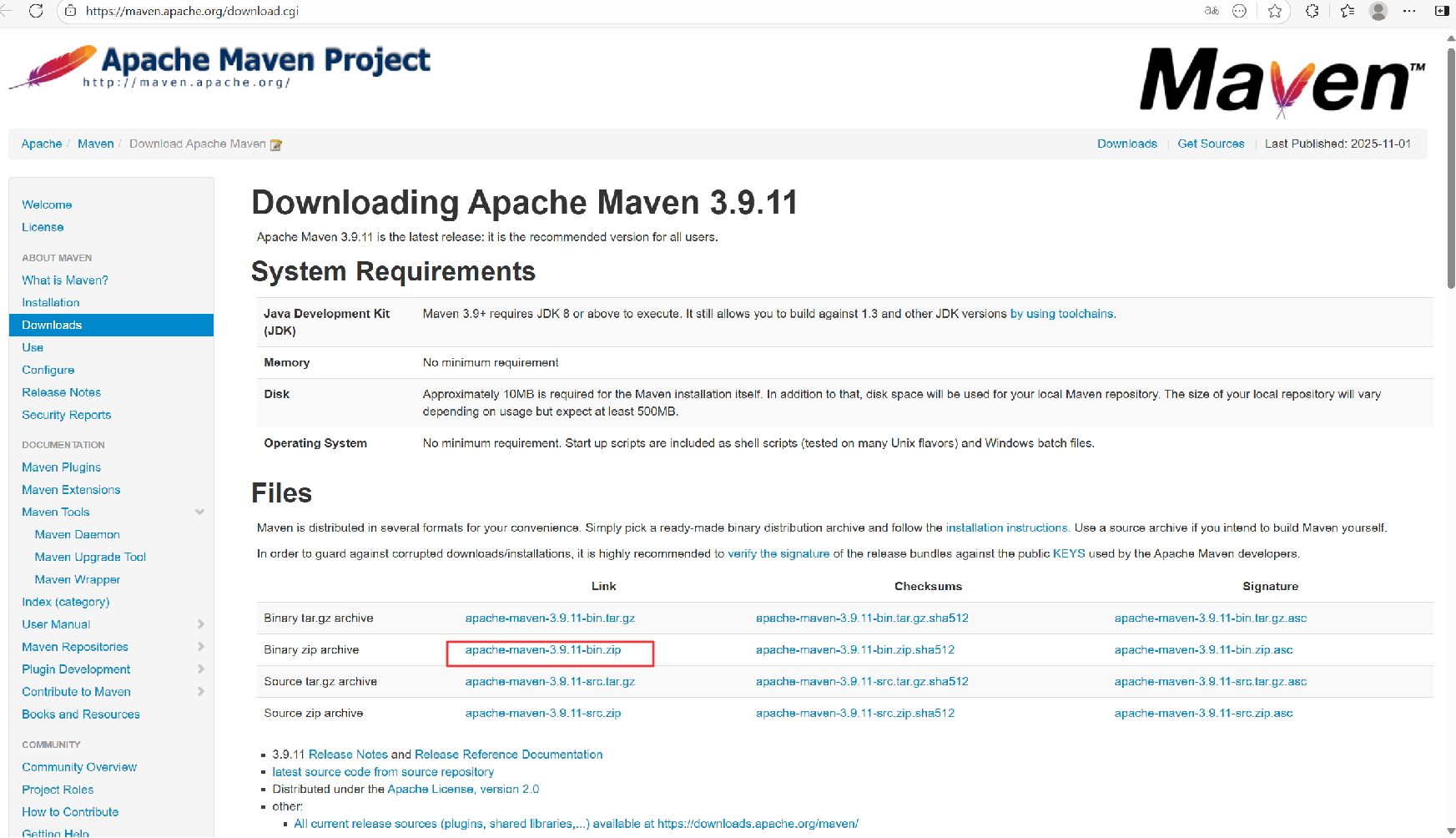Click the user profile avatar
This screenshot has height=838, width=1456.
(x=1378, y=11)
